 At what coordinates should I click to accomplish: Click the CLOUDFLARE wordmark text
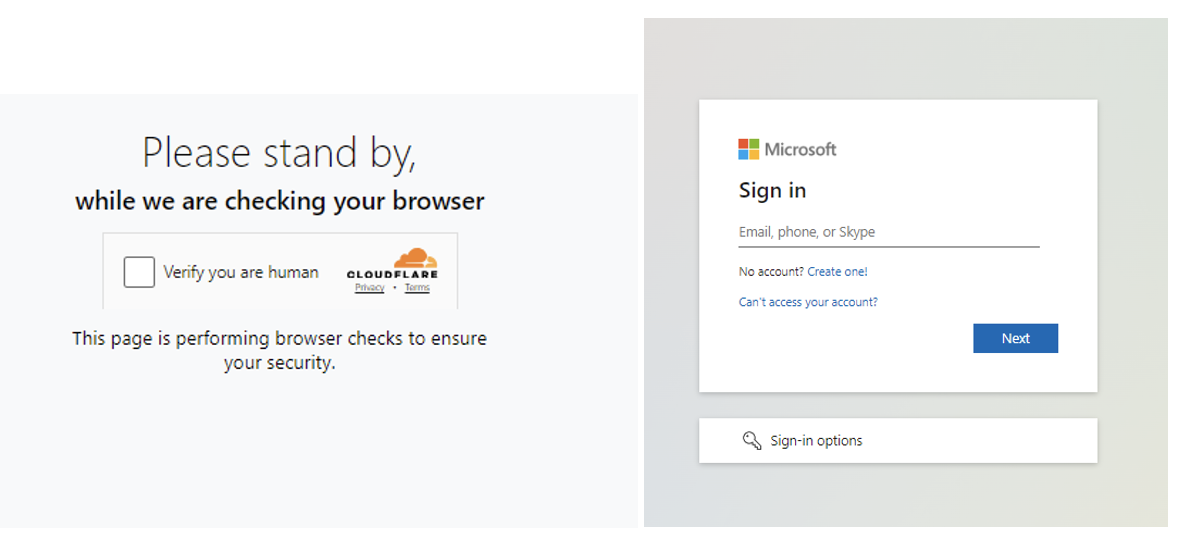coord(392,275)
